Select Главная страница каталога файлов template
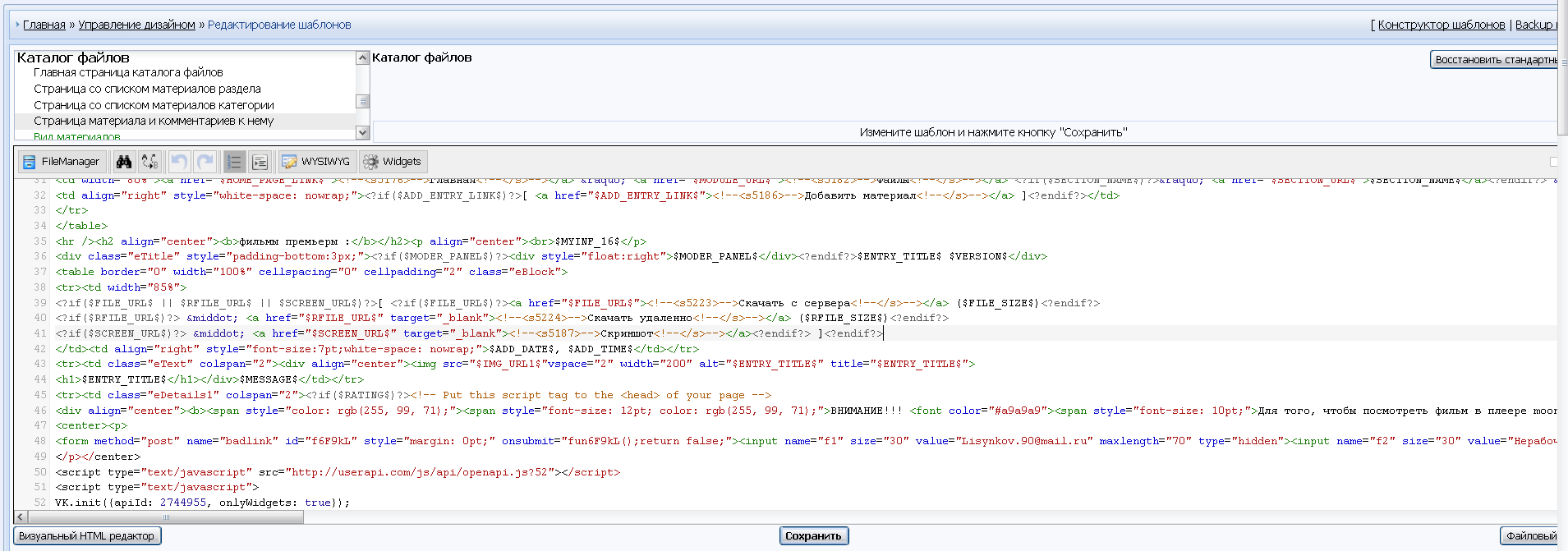The image size is (1568, 551). 128,72
